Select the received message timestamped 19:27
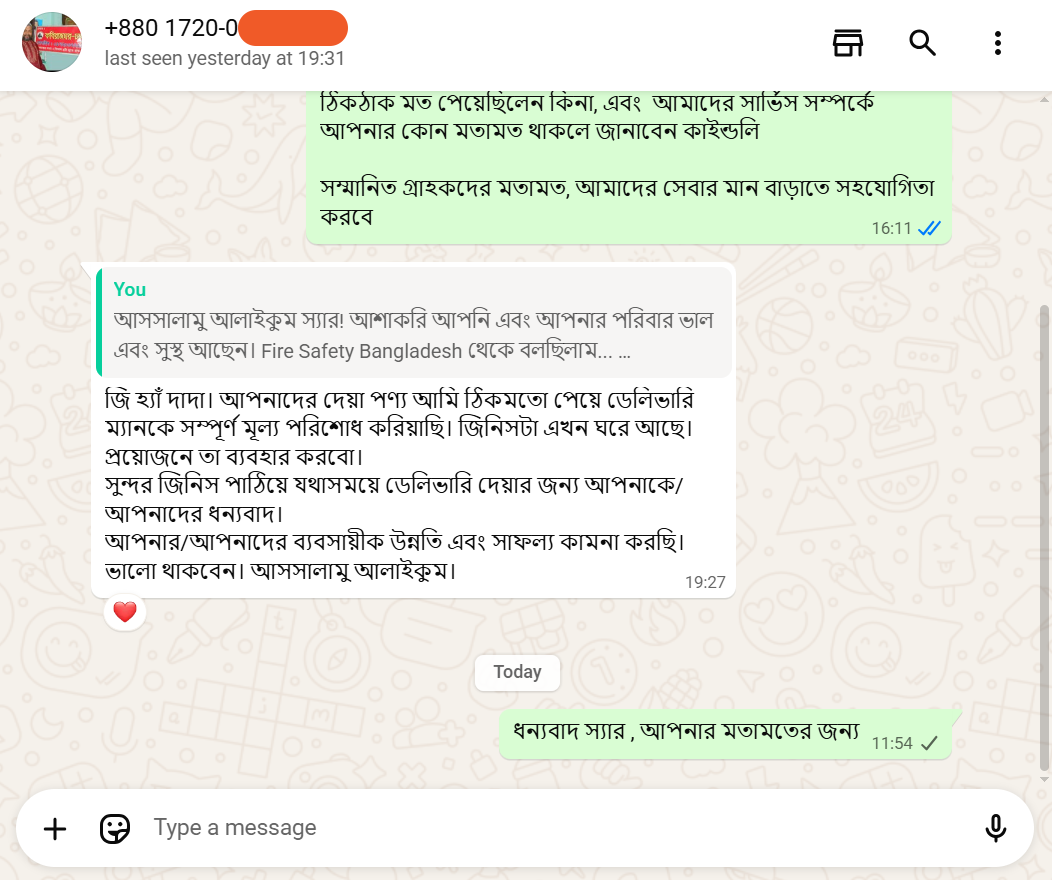The width and height of the screenshot is (1052, 880). coord(400,480)
